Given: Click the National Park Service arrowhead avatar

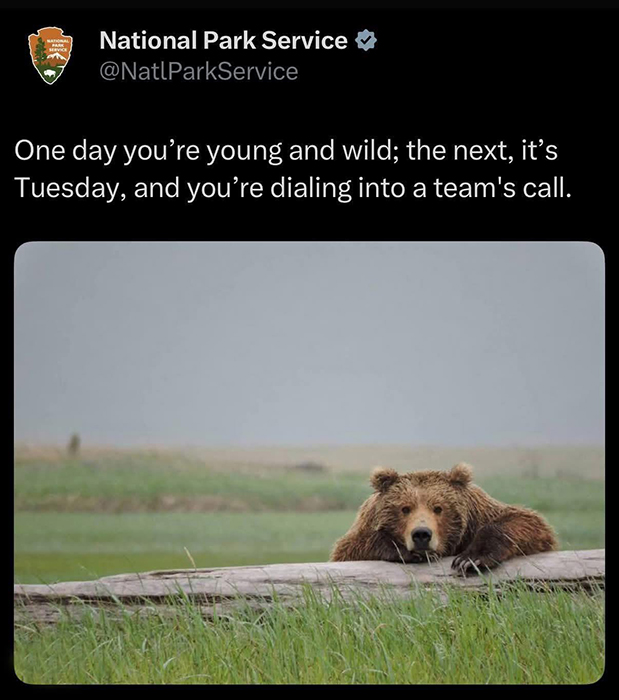Looking at the screenshot, I should [x=50, y=56].
